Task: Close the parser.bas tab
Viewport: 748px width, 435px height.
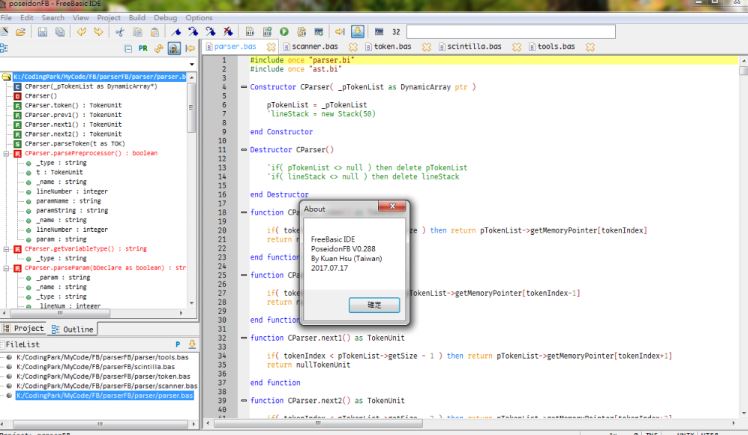Action: tap(271, 47)
